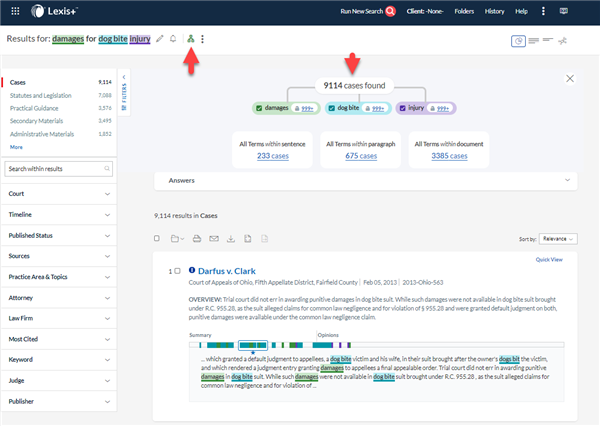
Task: Select Administrative Materials category
Action: (x=42, y=134)
